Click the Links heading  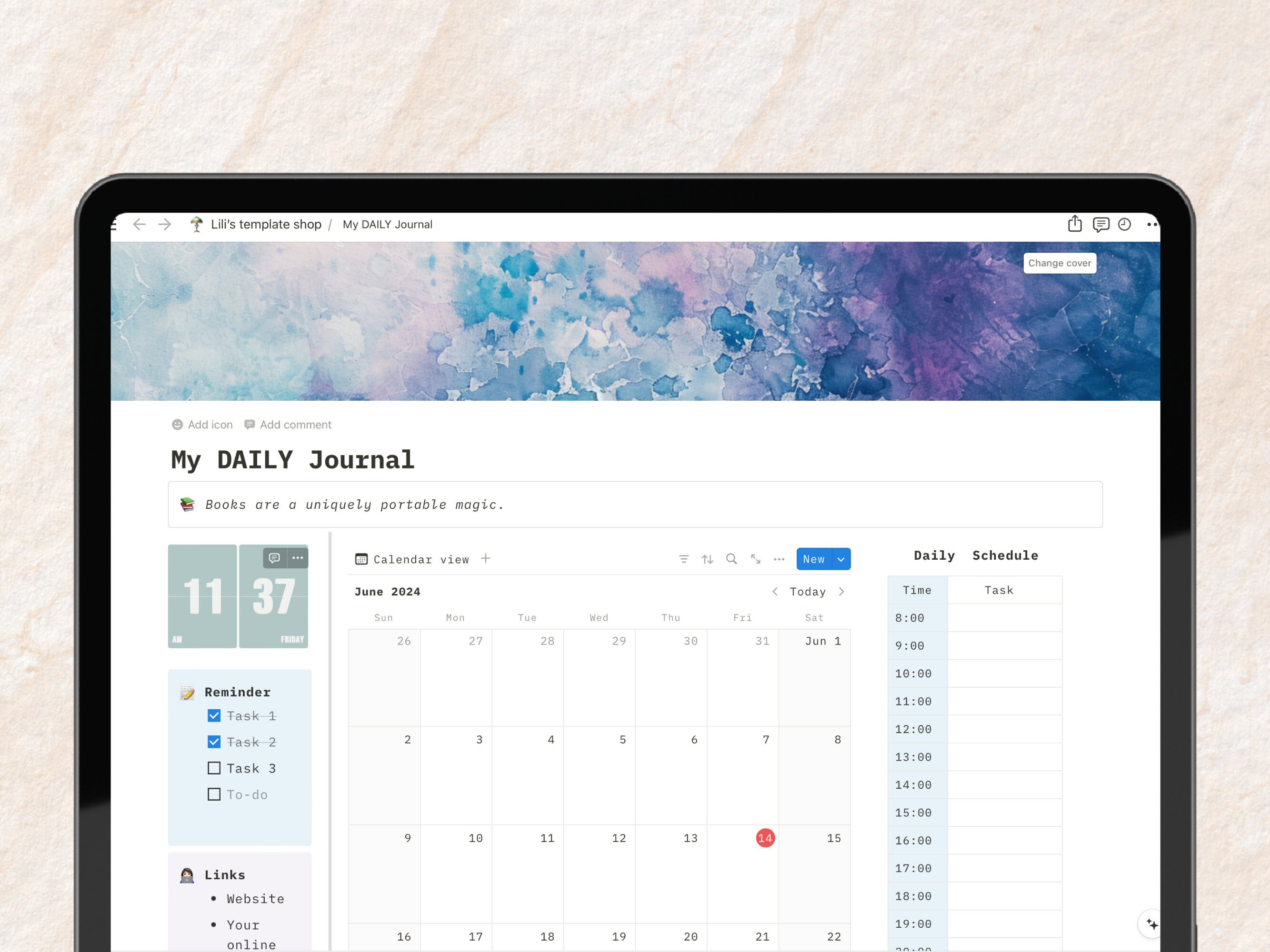225,875
